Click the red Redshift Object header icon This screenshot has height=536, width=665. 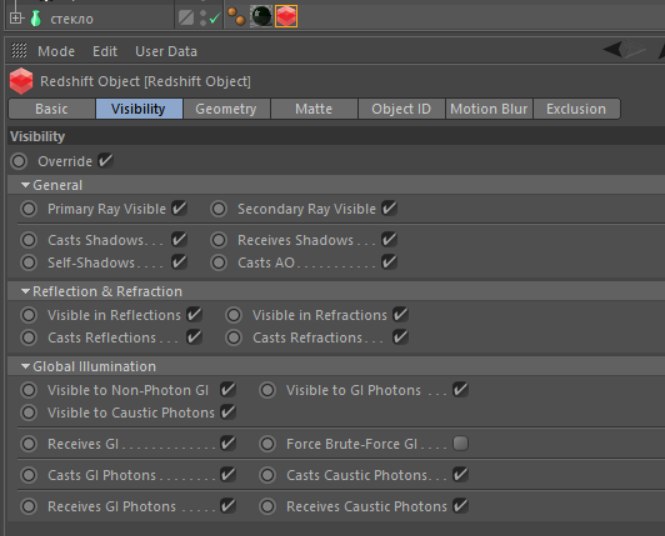tap(21, 81)
